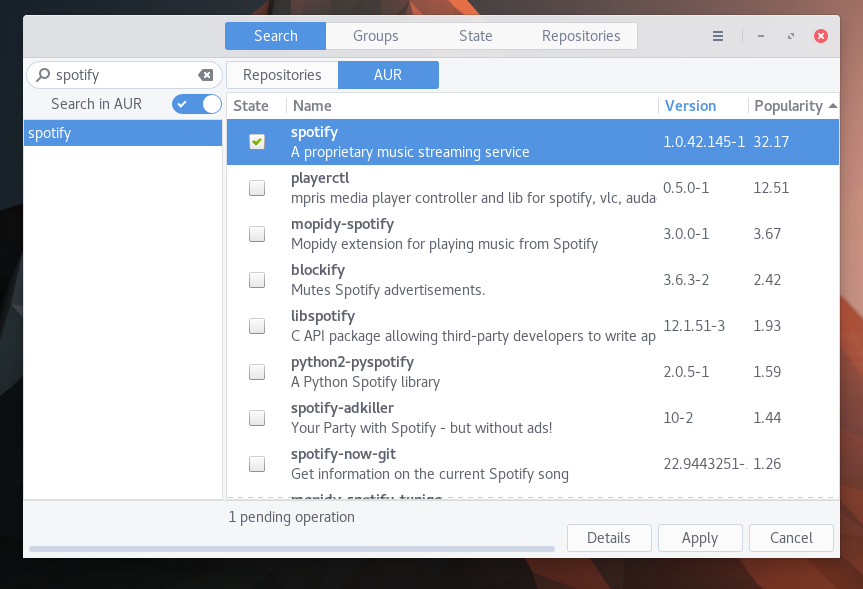Select the blockify package name
Viewport: 863px width, 589px height.
click(x=318, y=270)
